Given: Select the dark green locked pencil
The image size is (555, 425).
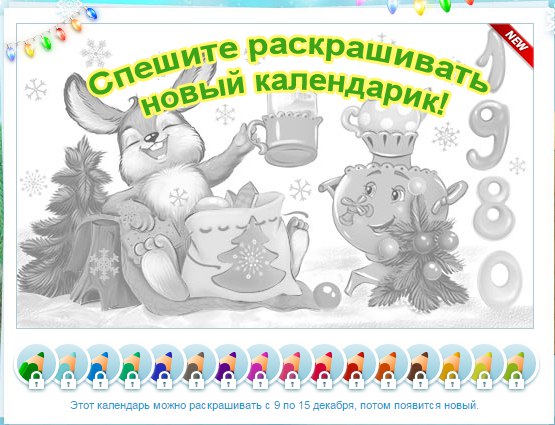Looking at the screenshot, I should 35,365.
